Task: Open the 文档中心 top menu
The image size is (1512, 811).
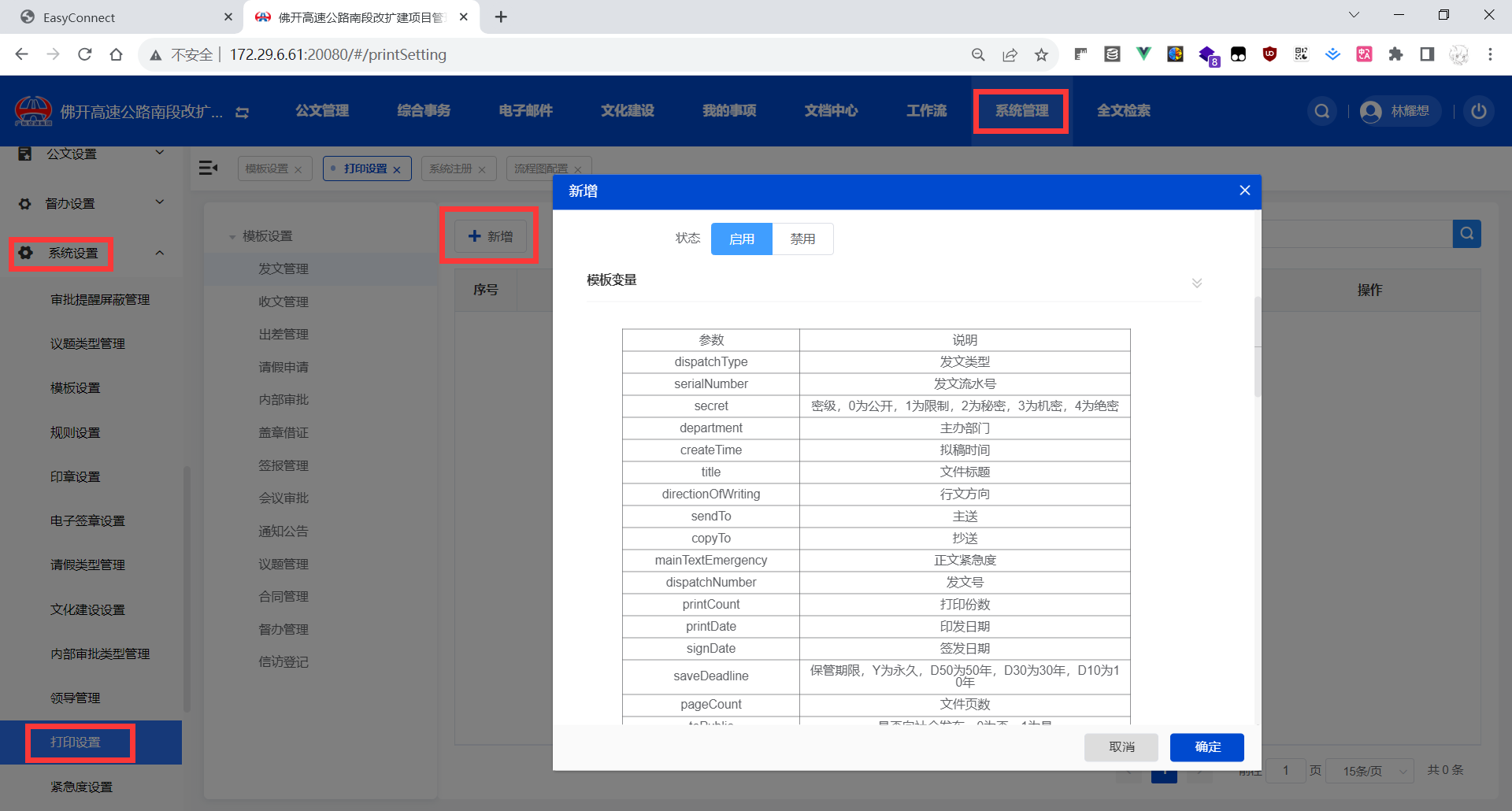Action: (x=832, y=111)
